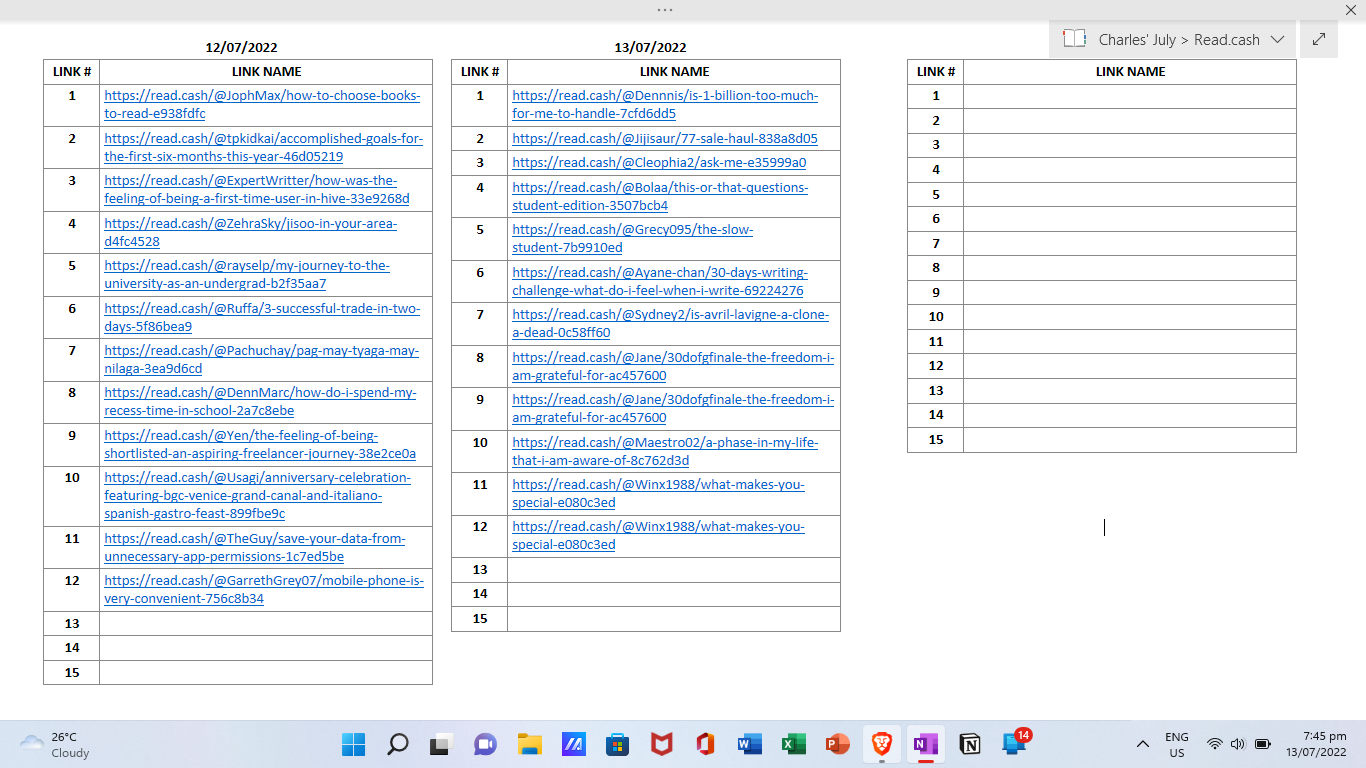Image resolution: width=1366 pixels, height=768 pixels.
Task: Open the 26°C Cloudy weather widget
Action: click(x=56, y=744)
